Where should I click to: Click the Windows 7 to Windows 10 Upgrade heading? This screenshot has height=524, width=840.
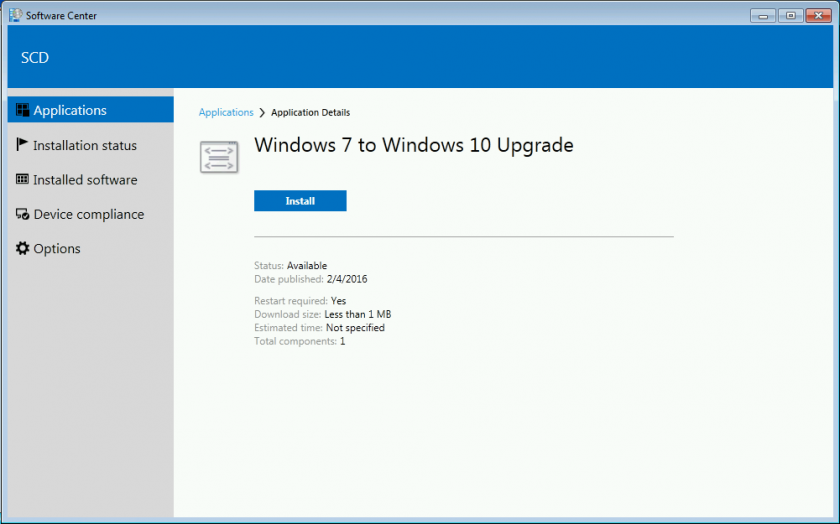(414, 146)
